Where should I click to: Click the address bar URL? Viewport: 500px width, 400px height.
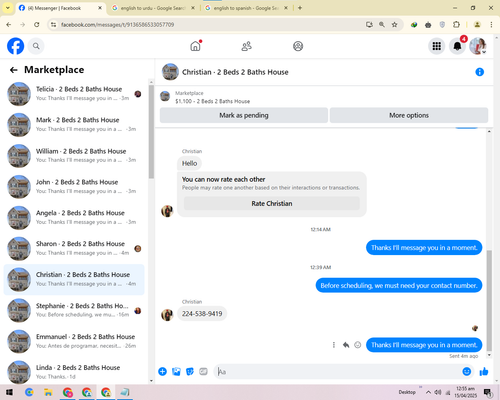pyautogui.click(x=117, y=25)
